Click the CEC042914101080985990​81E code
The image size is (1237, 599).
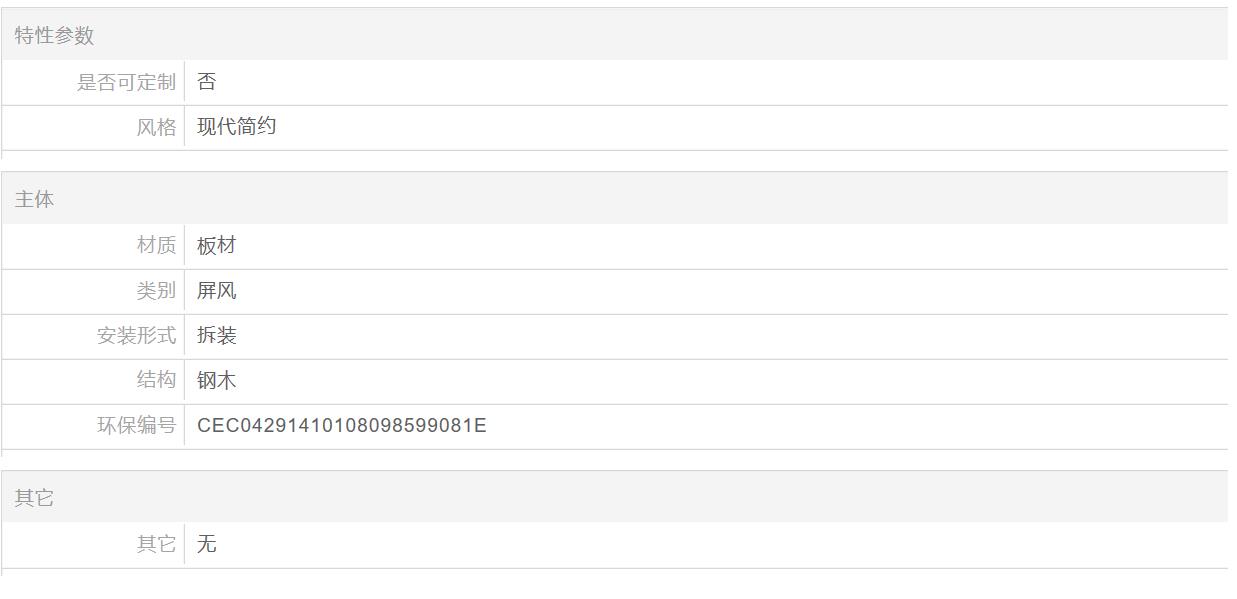341,425
